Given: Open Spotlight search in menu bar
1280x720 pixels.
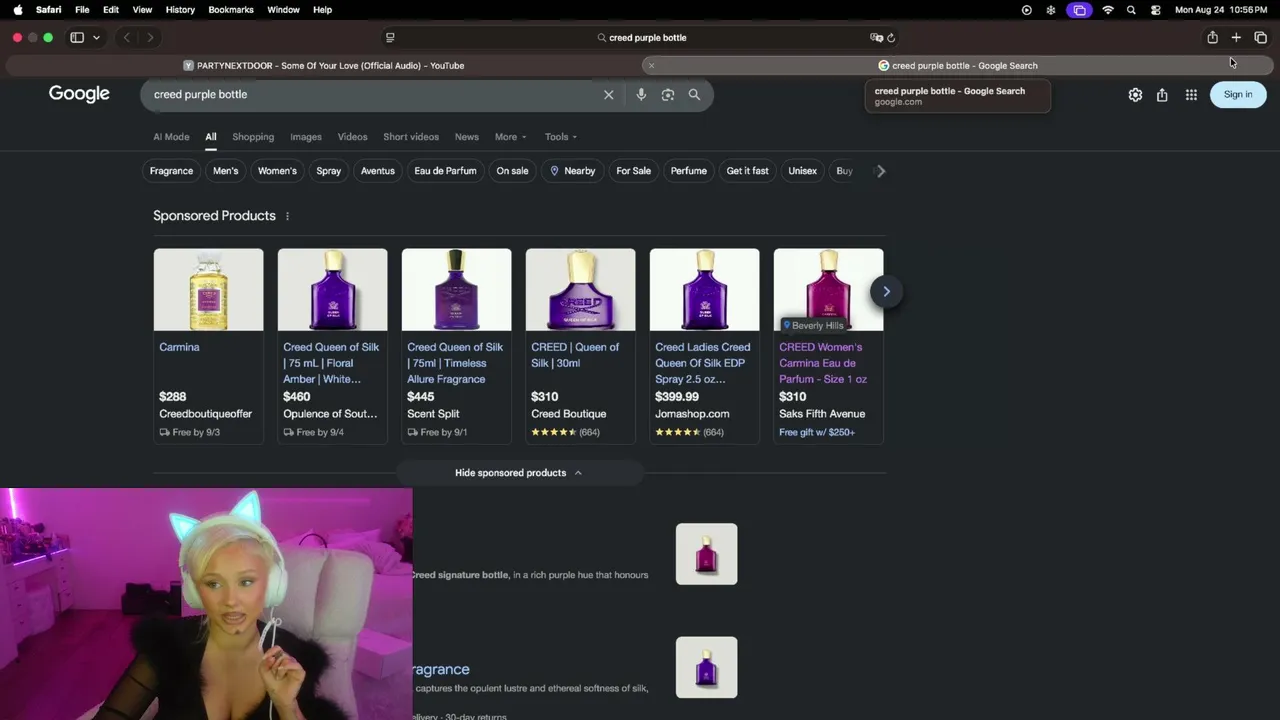Looking at the screenshot, I should point(1131,10).
